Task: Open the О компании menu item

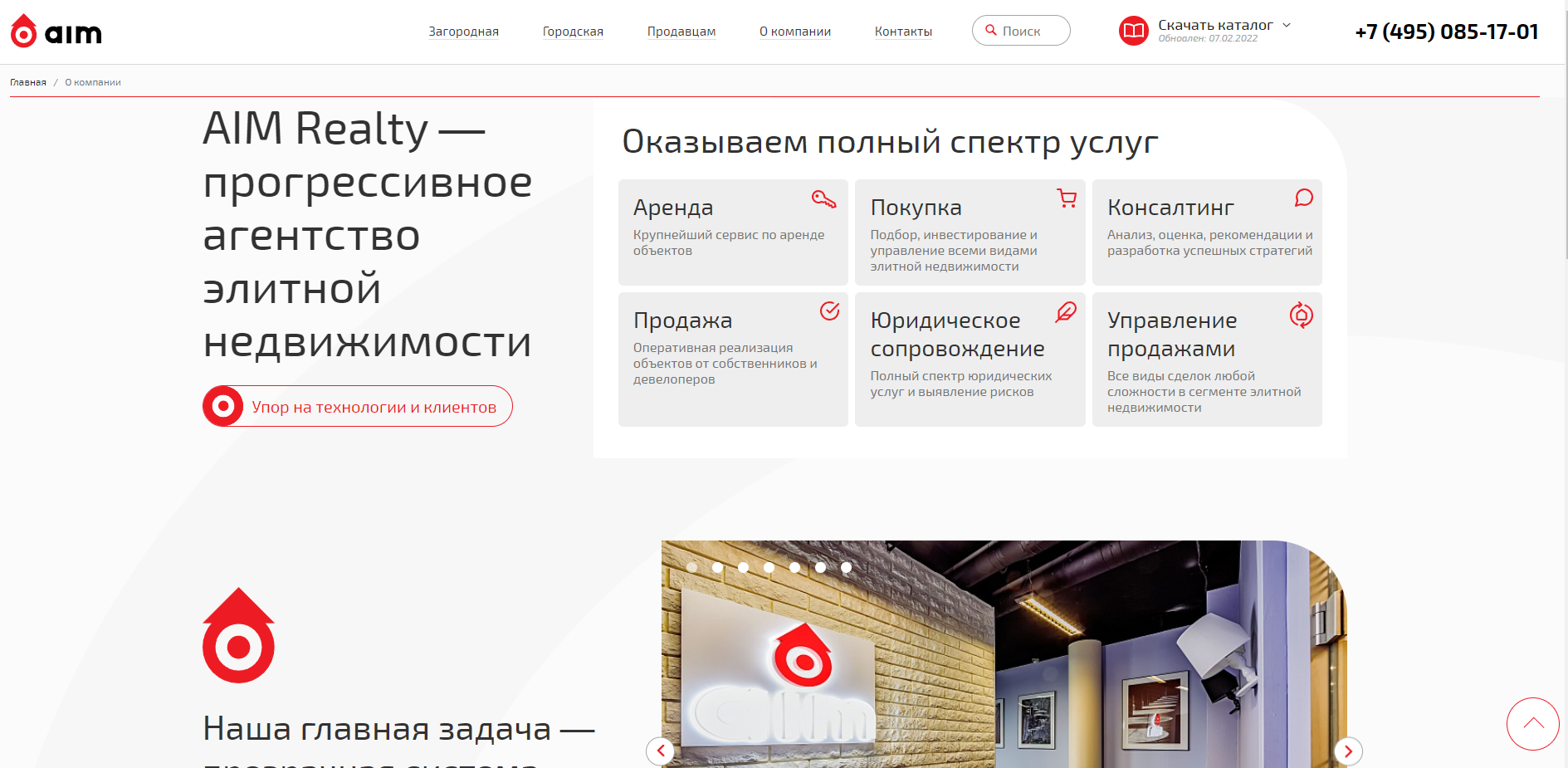Action: (795, 32)
